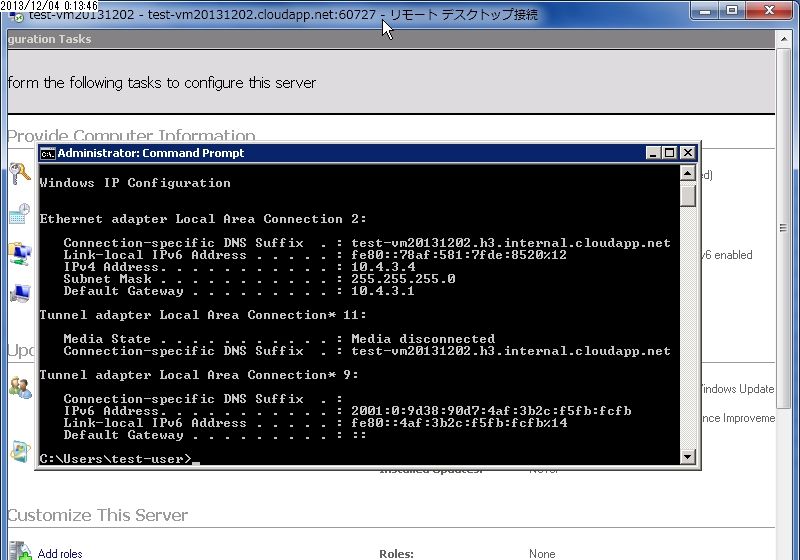Click the Roles value 'None'

pos(542,554)
